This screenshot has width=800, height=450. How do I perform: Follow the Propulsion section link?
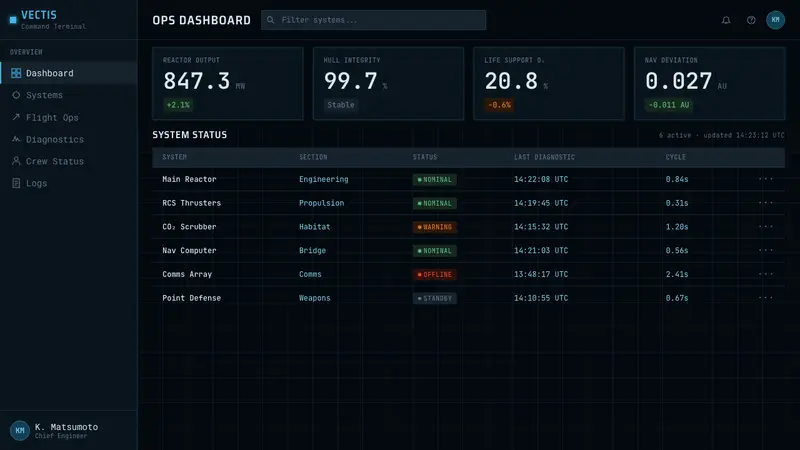(x=321, y=203)
